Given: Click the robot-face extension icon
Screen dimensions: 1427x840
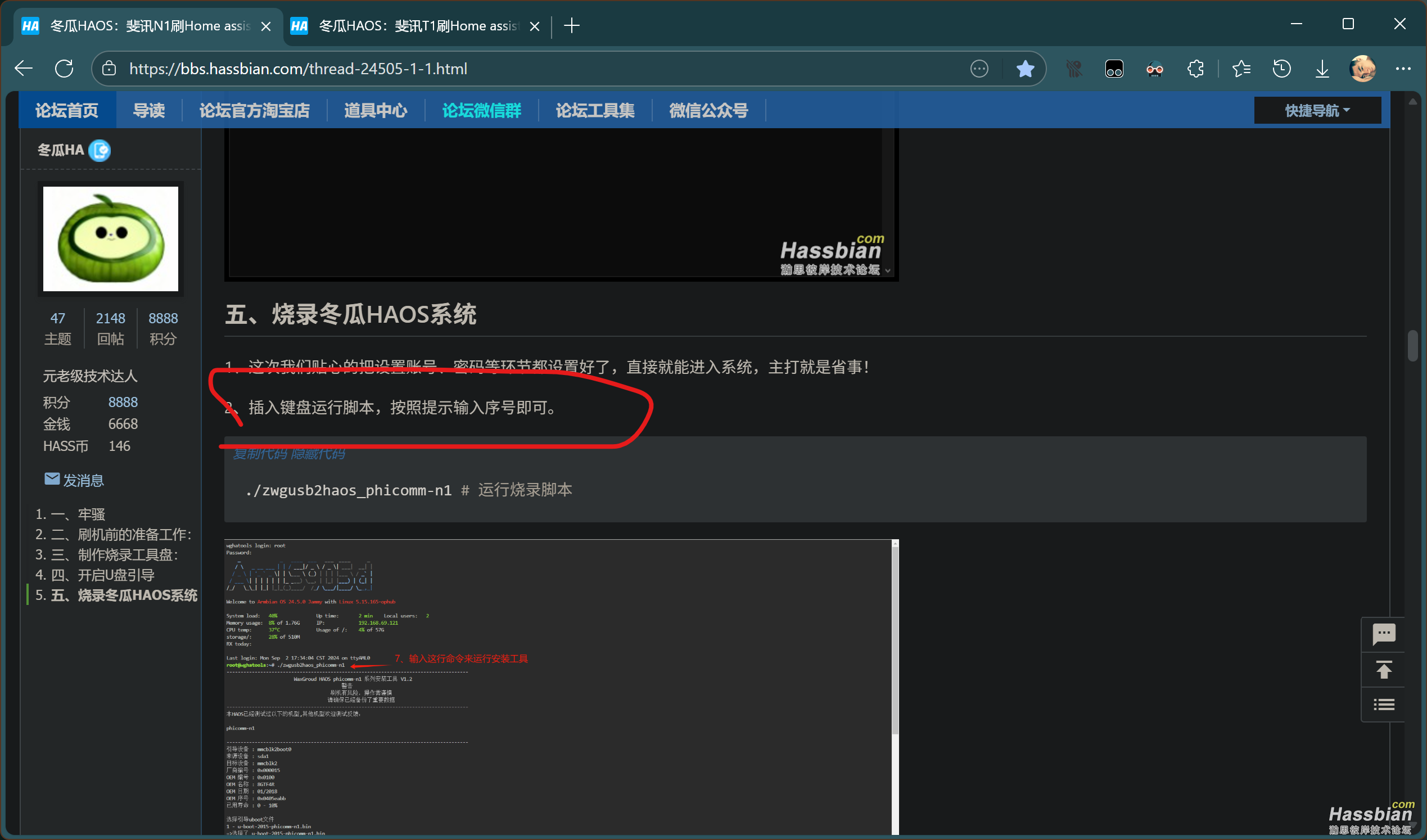Looking at the screenshot, I should 1155,69.
